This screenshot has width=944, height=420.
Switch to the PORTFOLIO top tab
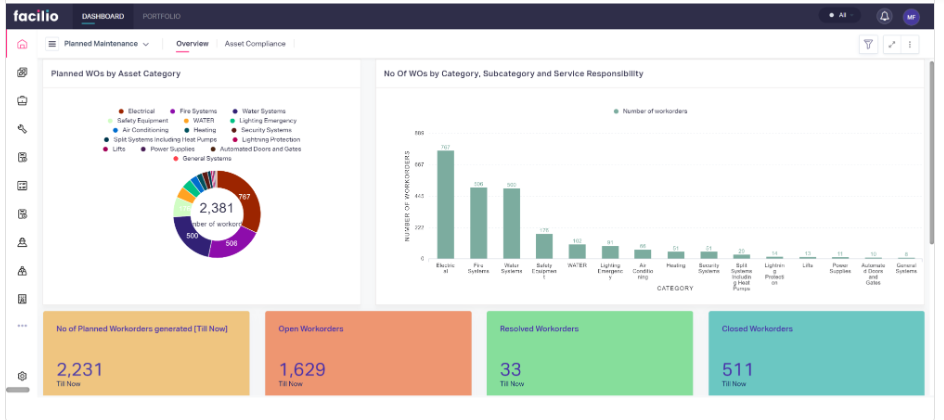pos(161,16)
